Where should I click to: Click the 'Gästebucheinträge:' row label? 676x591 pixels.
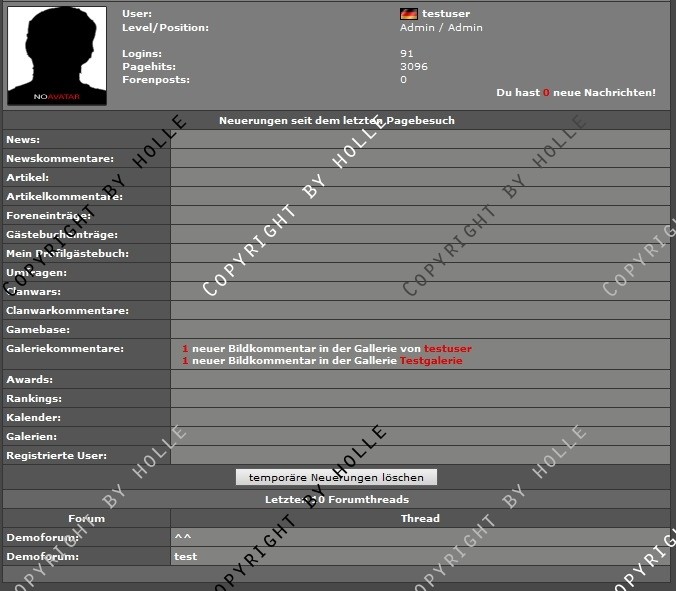62,235
